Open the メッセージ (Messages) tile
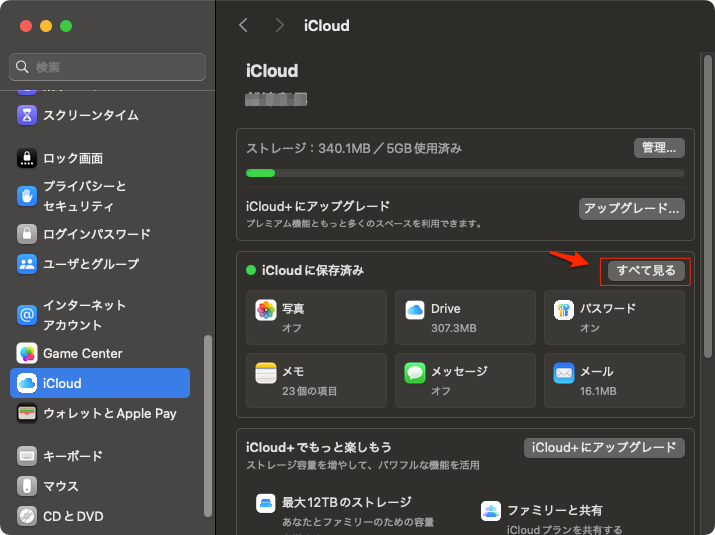This screenshot has width=715, height=535. (465, 380)
